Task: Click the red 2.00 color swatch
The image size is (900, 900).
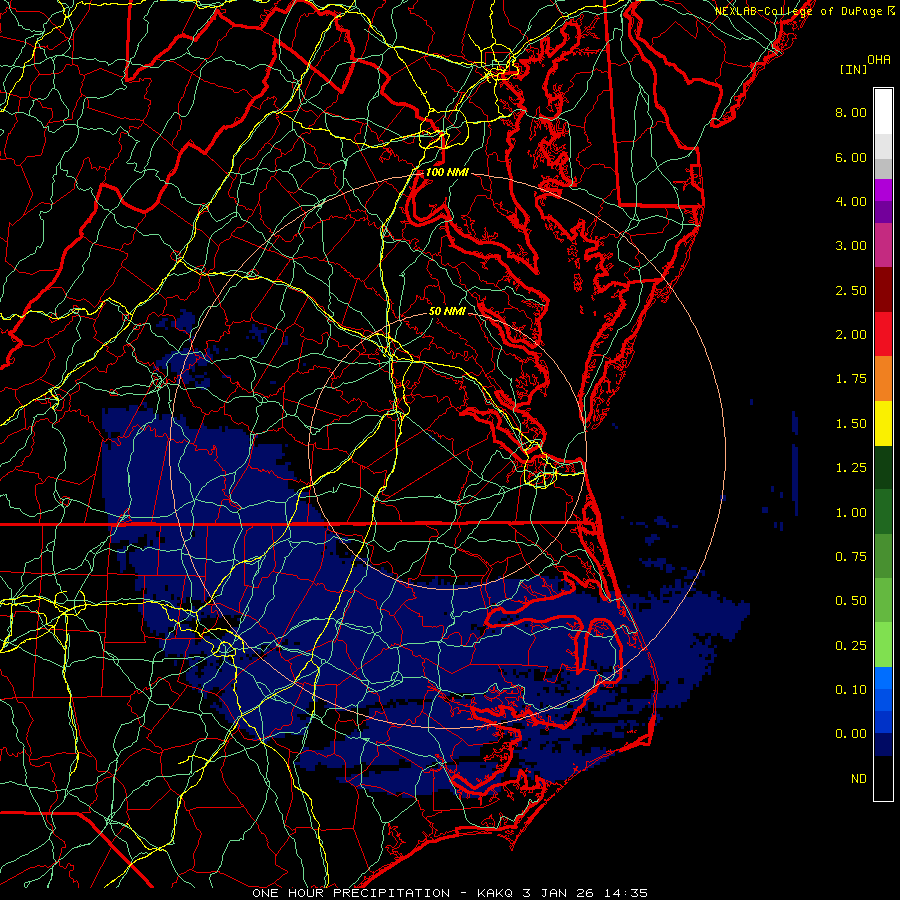Action: [883, 334]
